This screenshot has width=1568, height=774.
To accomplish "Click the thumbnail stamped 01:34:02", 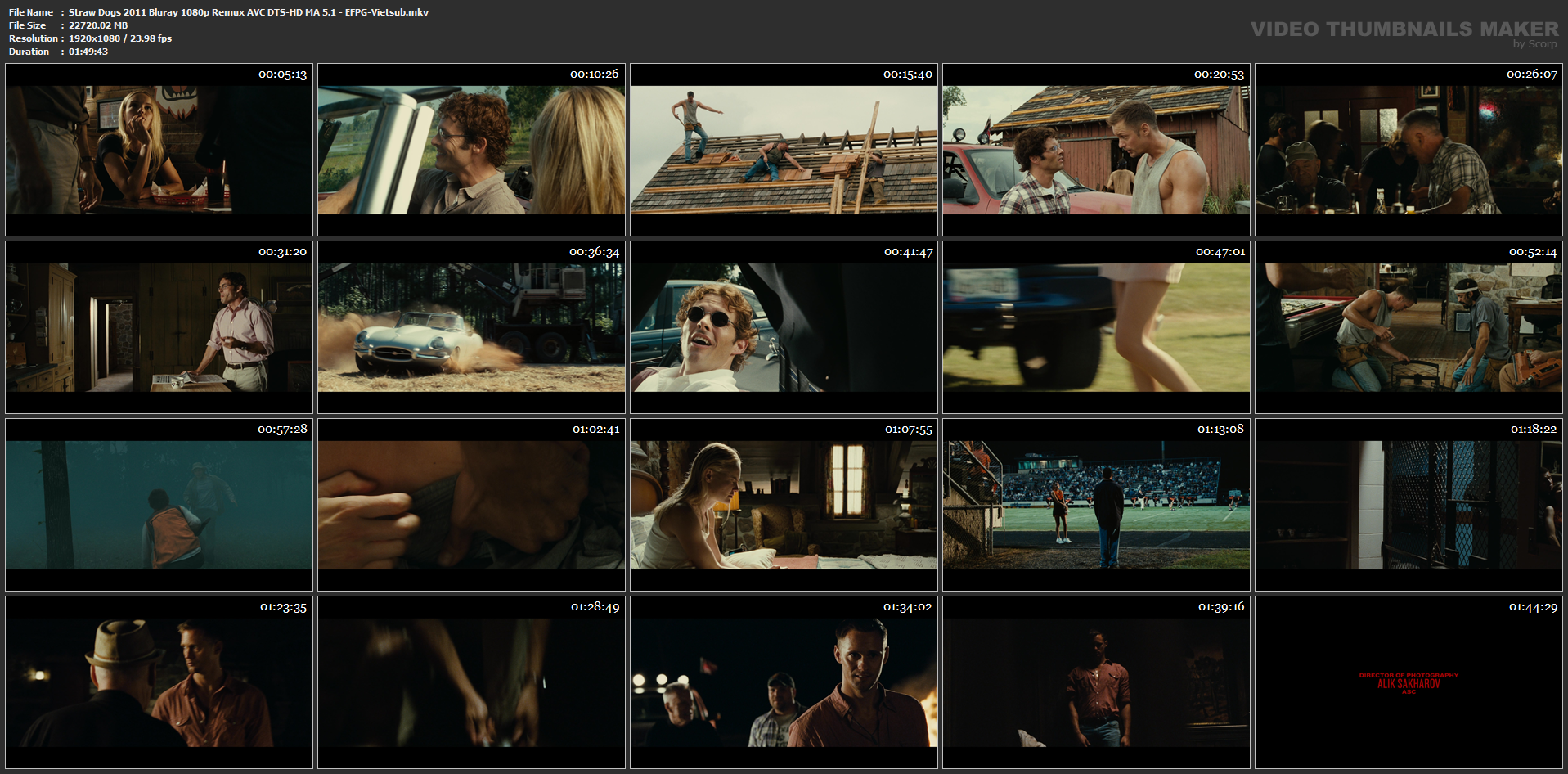I will pos(784,682).
